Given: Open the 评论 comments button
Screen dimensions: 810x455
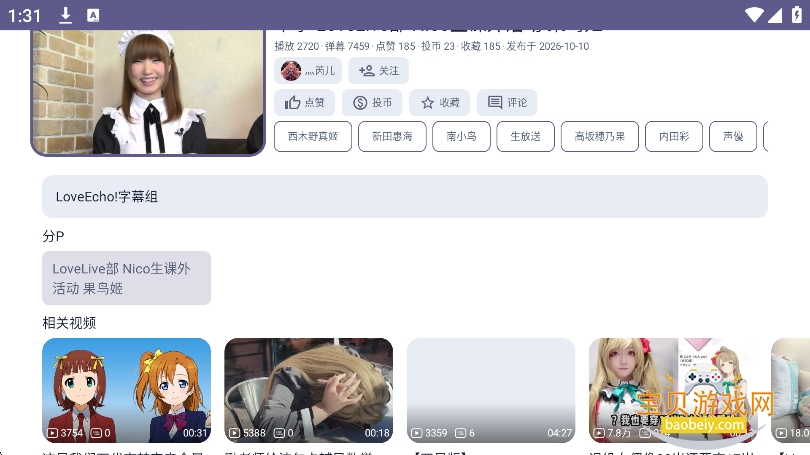Looking at the screenshot, I should pos(507,102).
